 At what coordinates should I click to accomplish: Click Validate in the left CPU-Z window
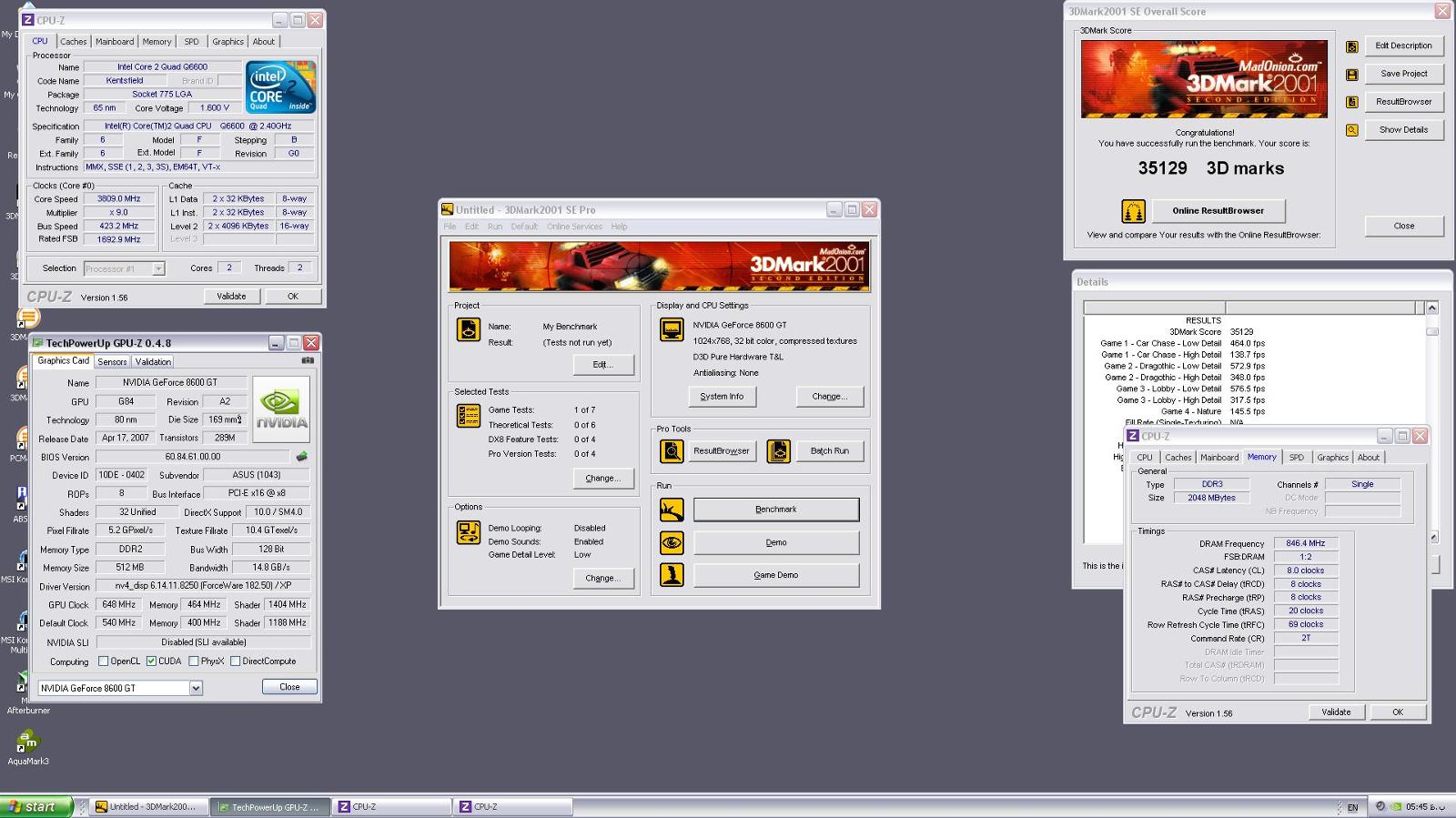(231, 297)
